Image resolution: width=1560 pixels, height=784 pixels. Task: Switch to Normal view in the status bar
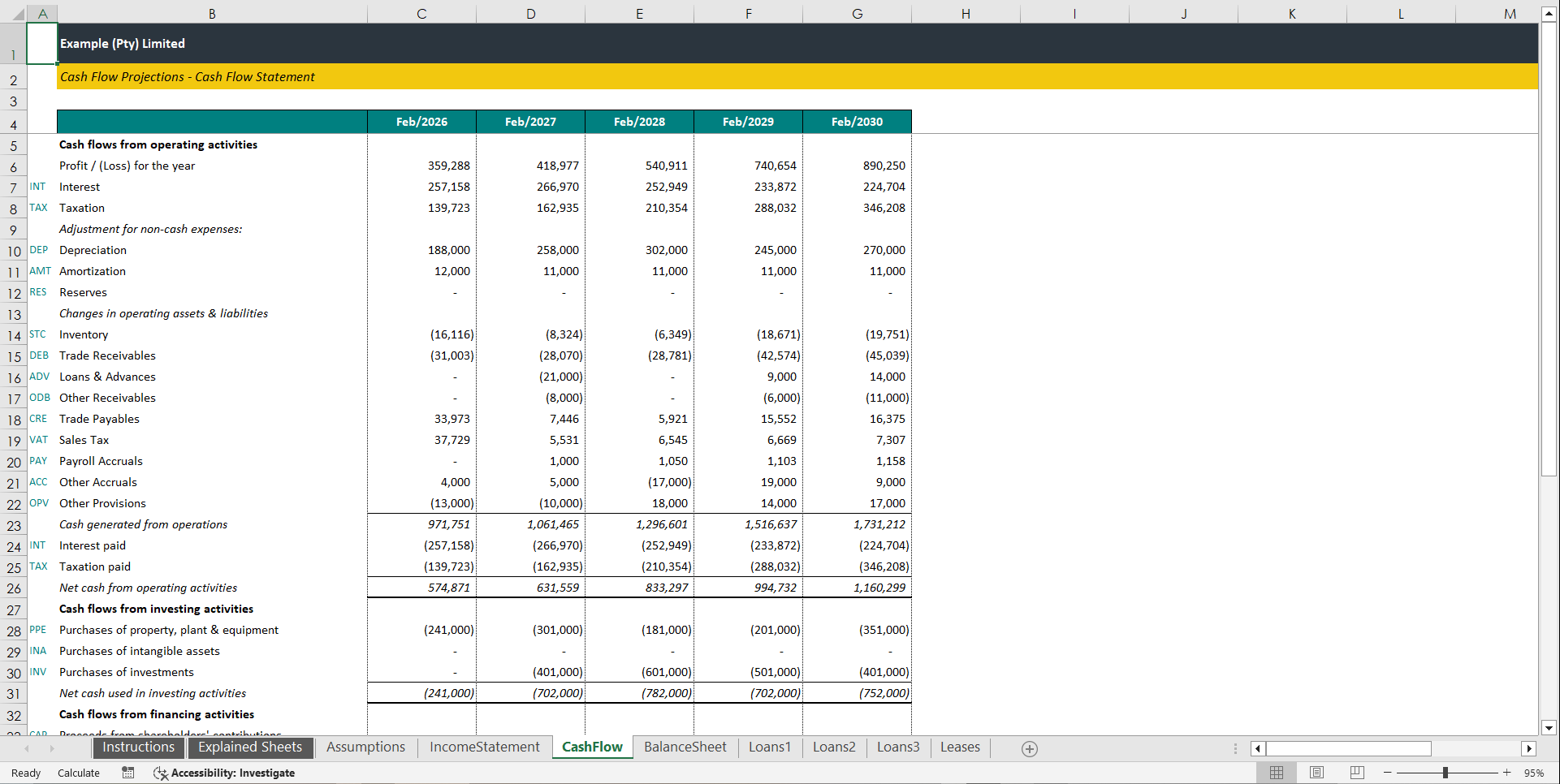(1276, 773)
